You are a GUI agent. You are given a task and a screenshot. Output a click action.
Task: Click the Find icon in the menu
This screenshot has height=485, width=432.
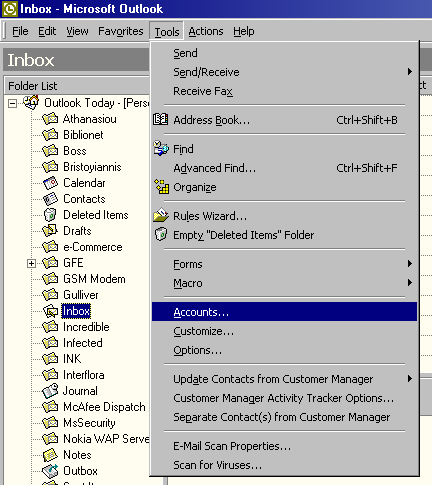pos(161,148)
